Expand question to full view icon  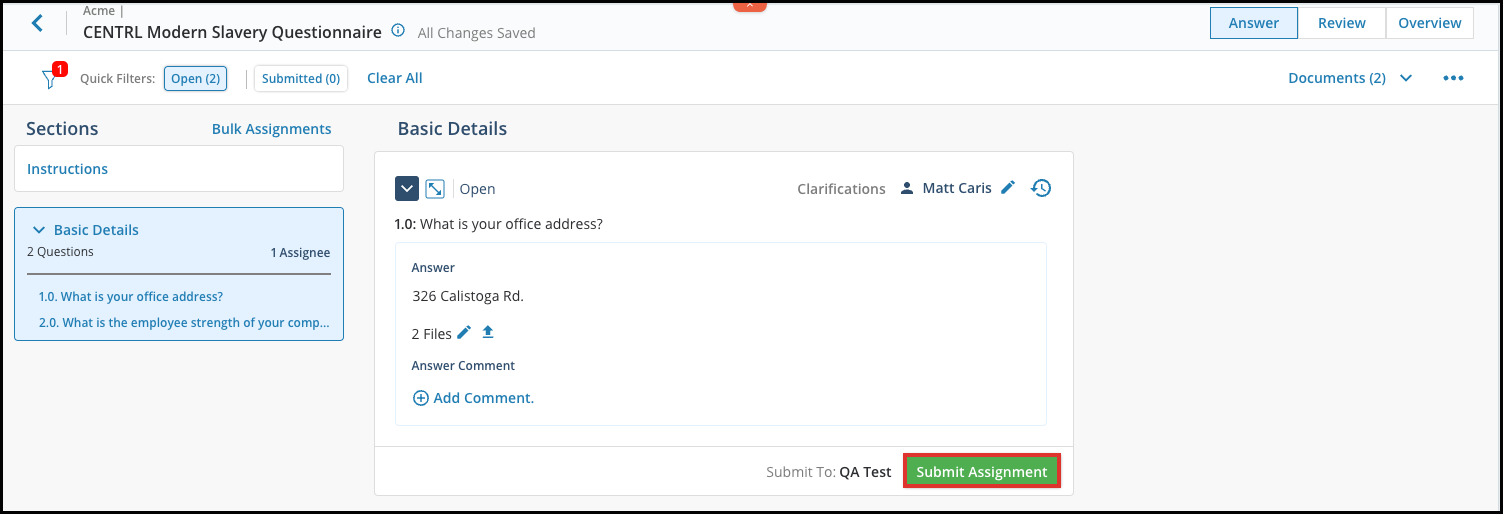pyautogui.click(x=435, y=188)
